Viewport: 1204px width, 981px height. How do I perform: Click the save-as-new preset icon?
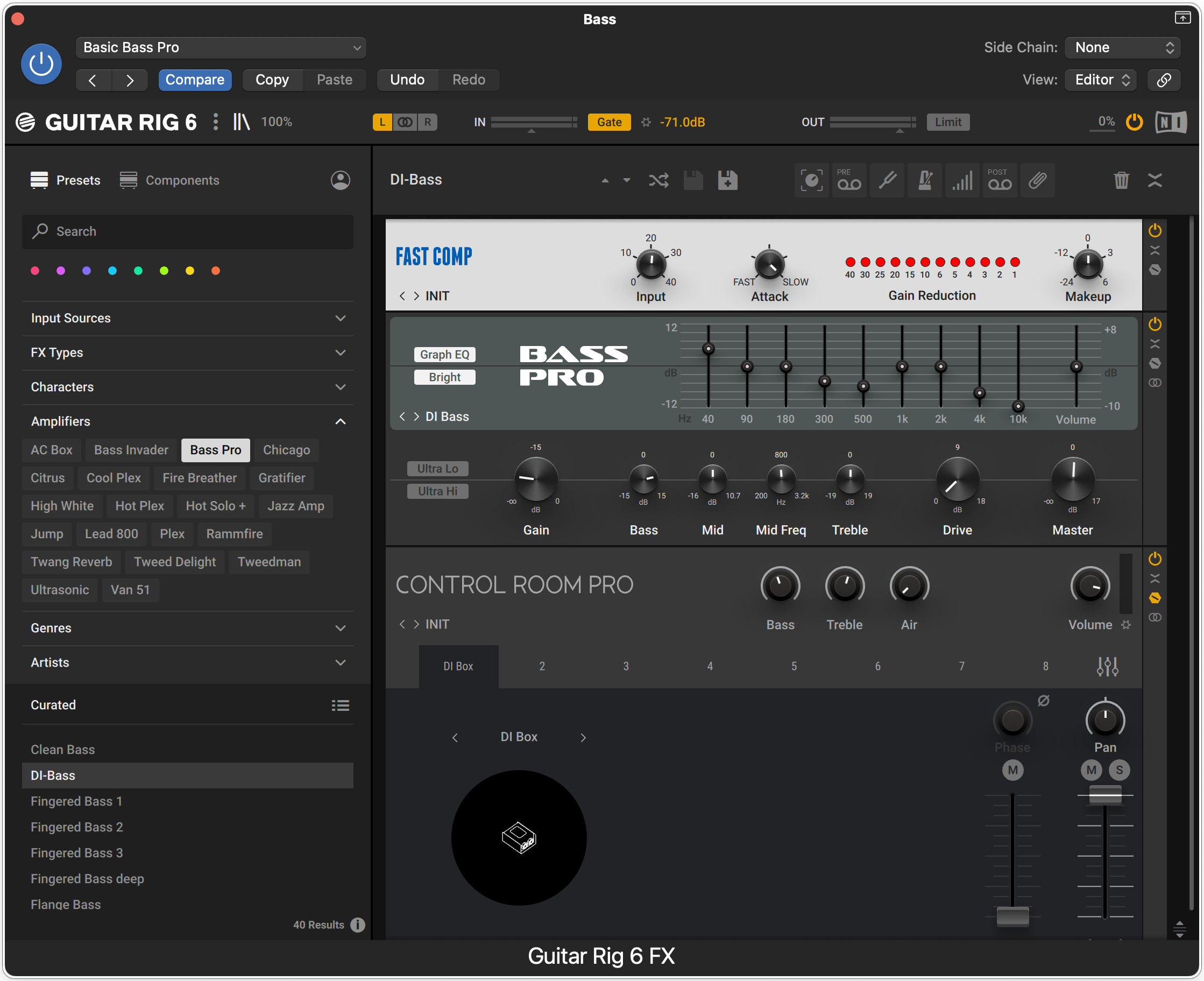[728, 180]
